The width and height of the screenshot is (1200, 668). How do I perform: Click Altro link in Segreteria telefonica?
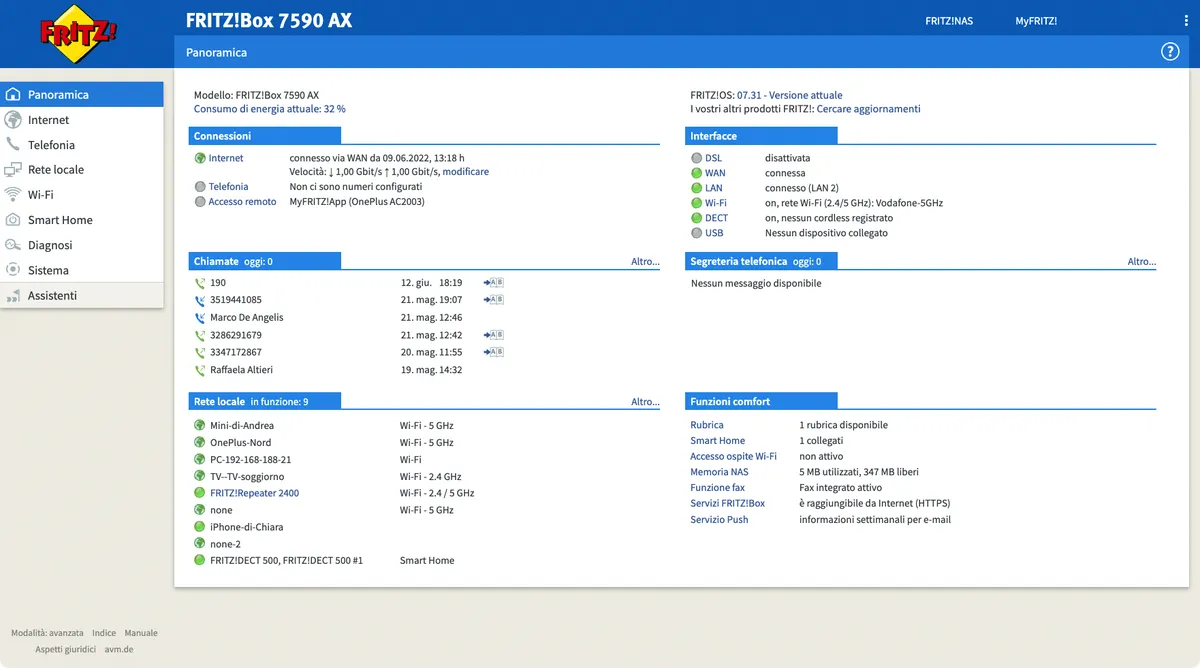[x=1142, y=262]
